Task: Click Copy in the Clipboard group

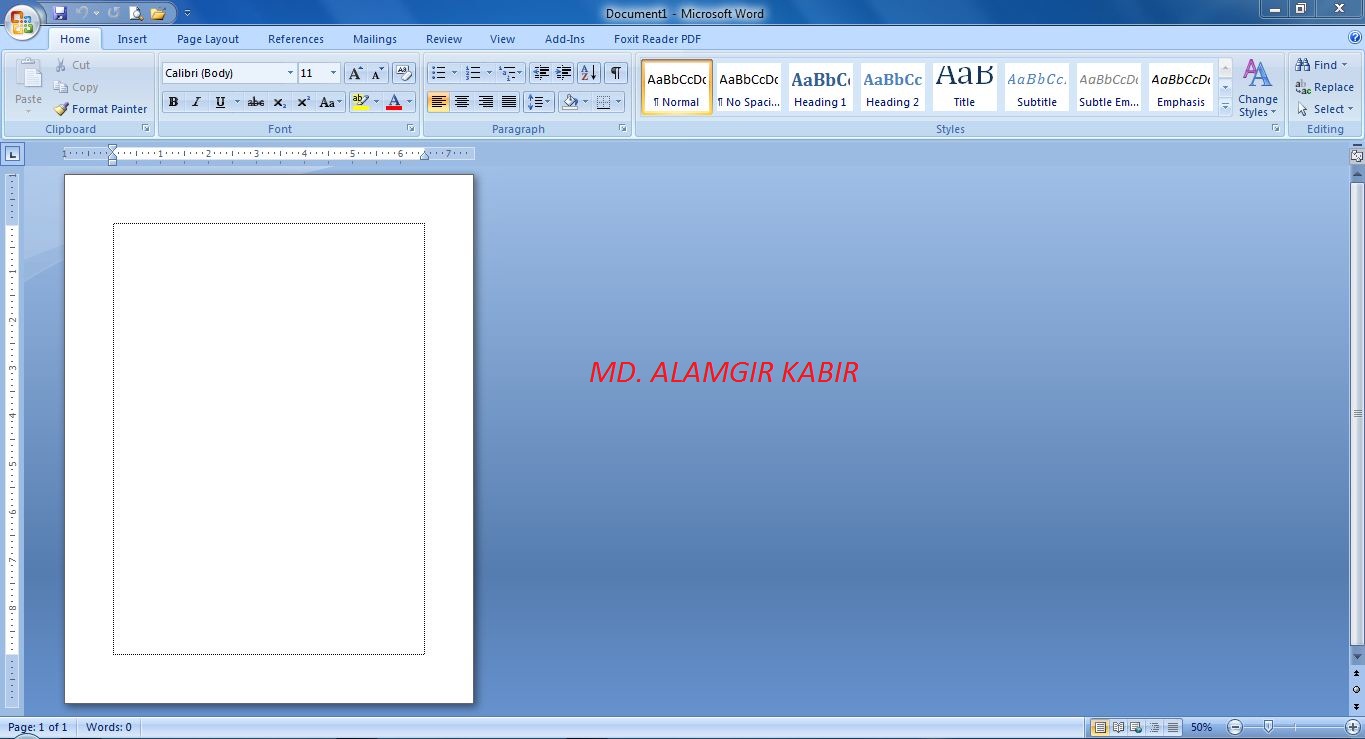Action: (77, 87)
